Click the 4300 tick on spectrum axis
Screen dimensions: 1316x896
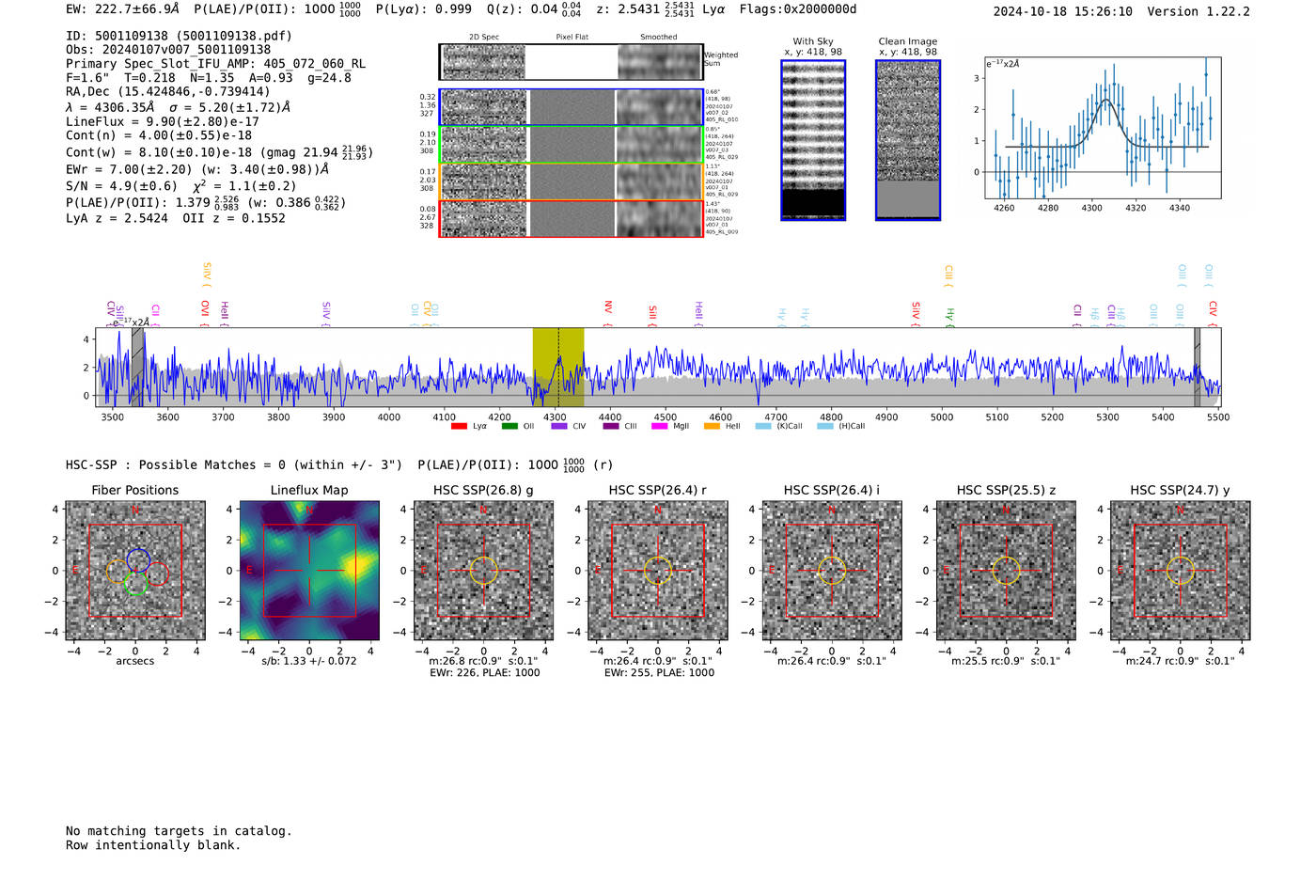point(555,417)
